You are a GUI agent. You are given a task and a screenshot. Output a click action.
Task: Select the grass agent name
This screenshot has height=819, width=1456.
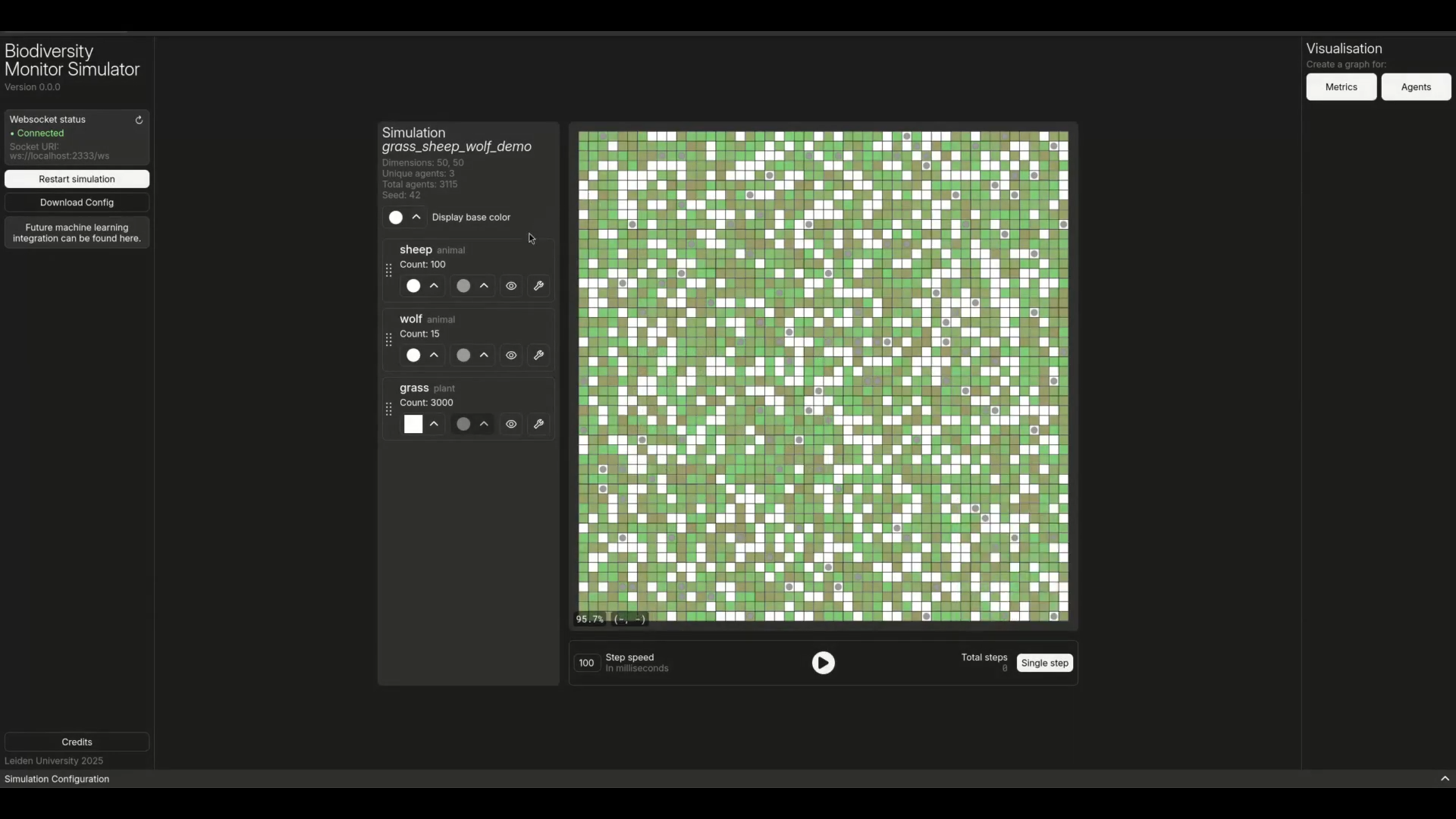(x=414, y=388)
